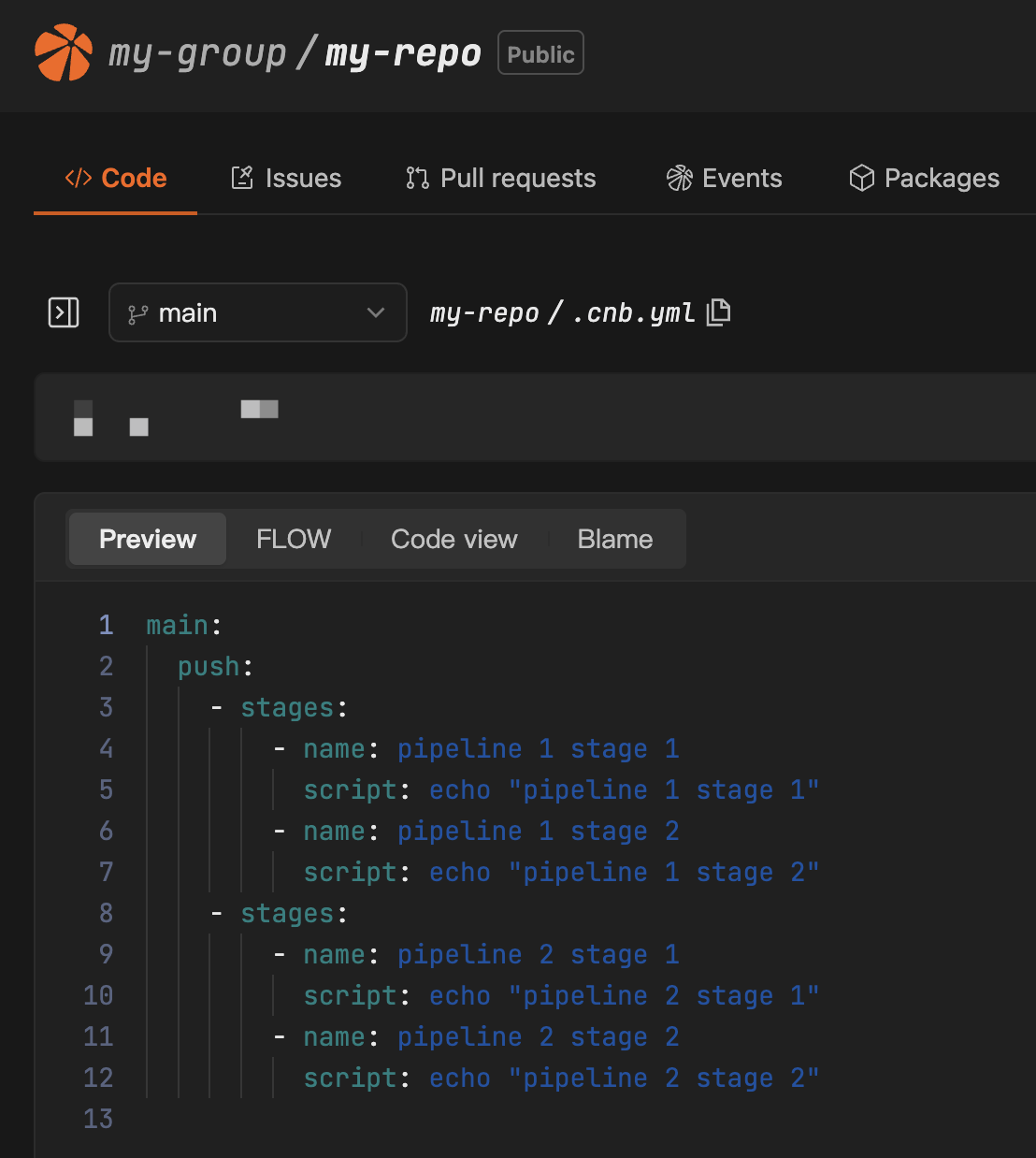This screenshot has width=1036, height=1158.
Task: Open the Code tab
Action: click(x=116, y=178)
